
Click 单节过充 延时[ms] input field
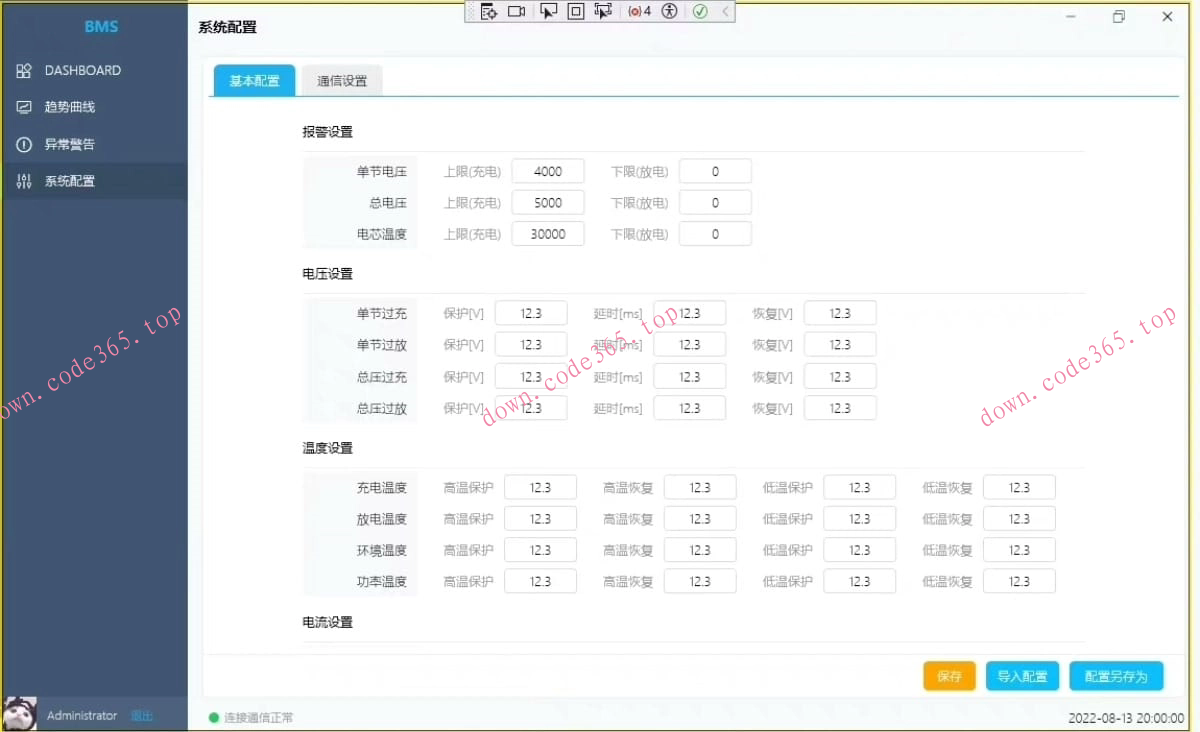pos(690,314)
